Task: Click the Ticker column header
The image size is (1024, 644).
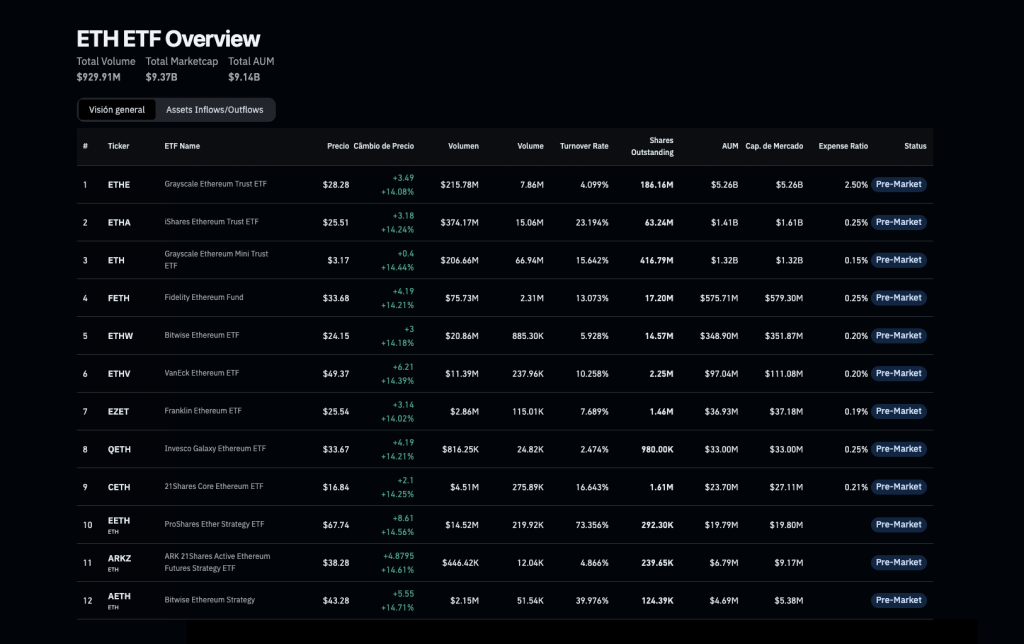Action: tap(119, 146)
